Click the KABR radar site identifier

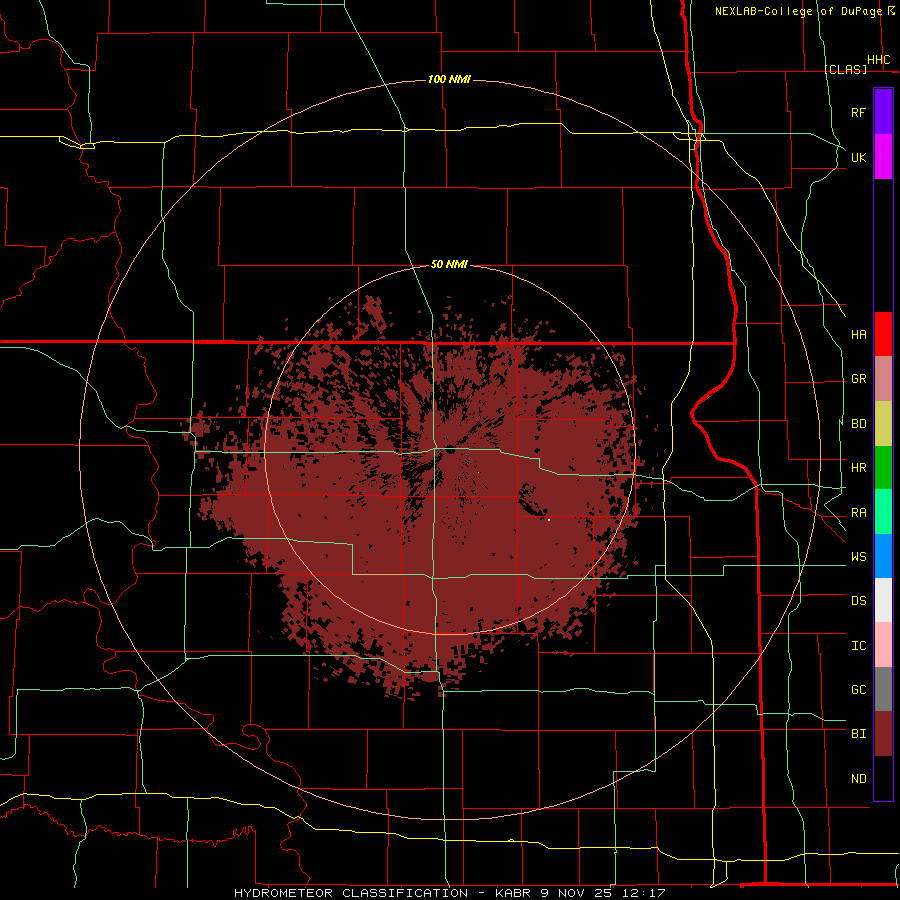pos(514,893)
